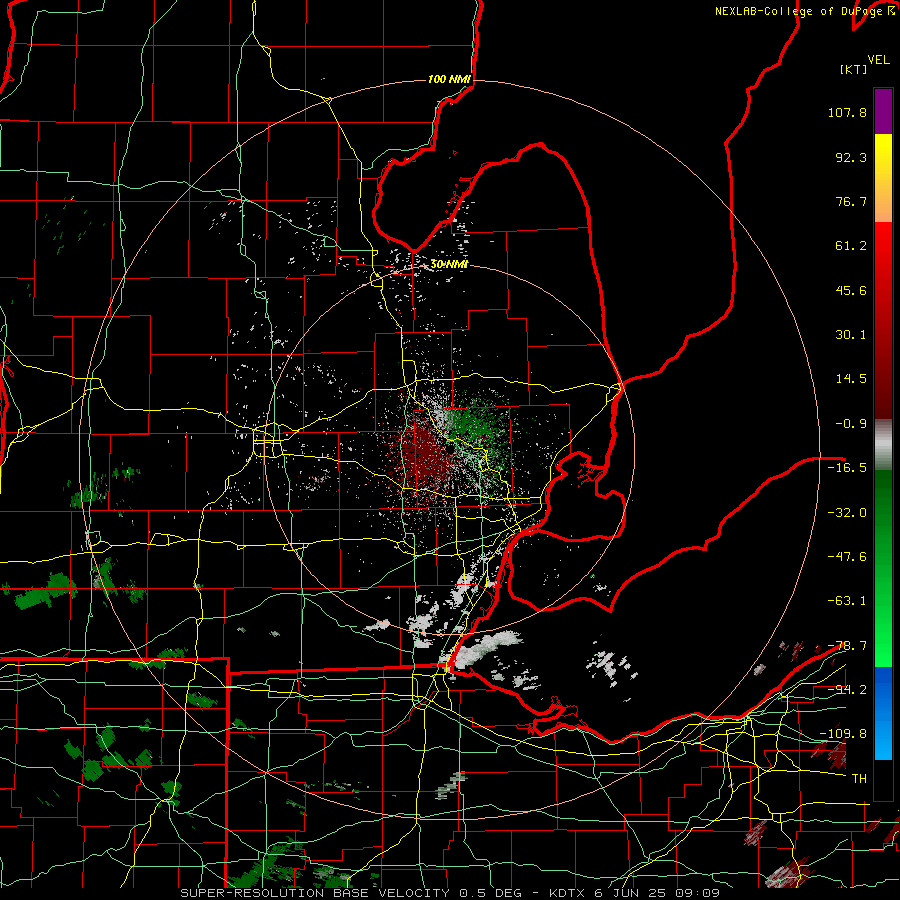Click the -0.9 velocity scale value

[851, 424]
